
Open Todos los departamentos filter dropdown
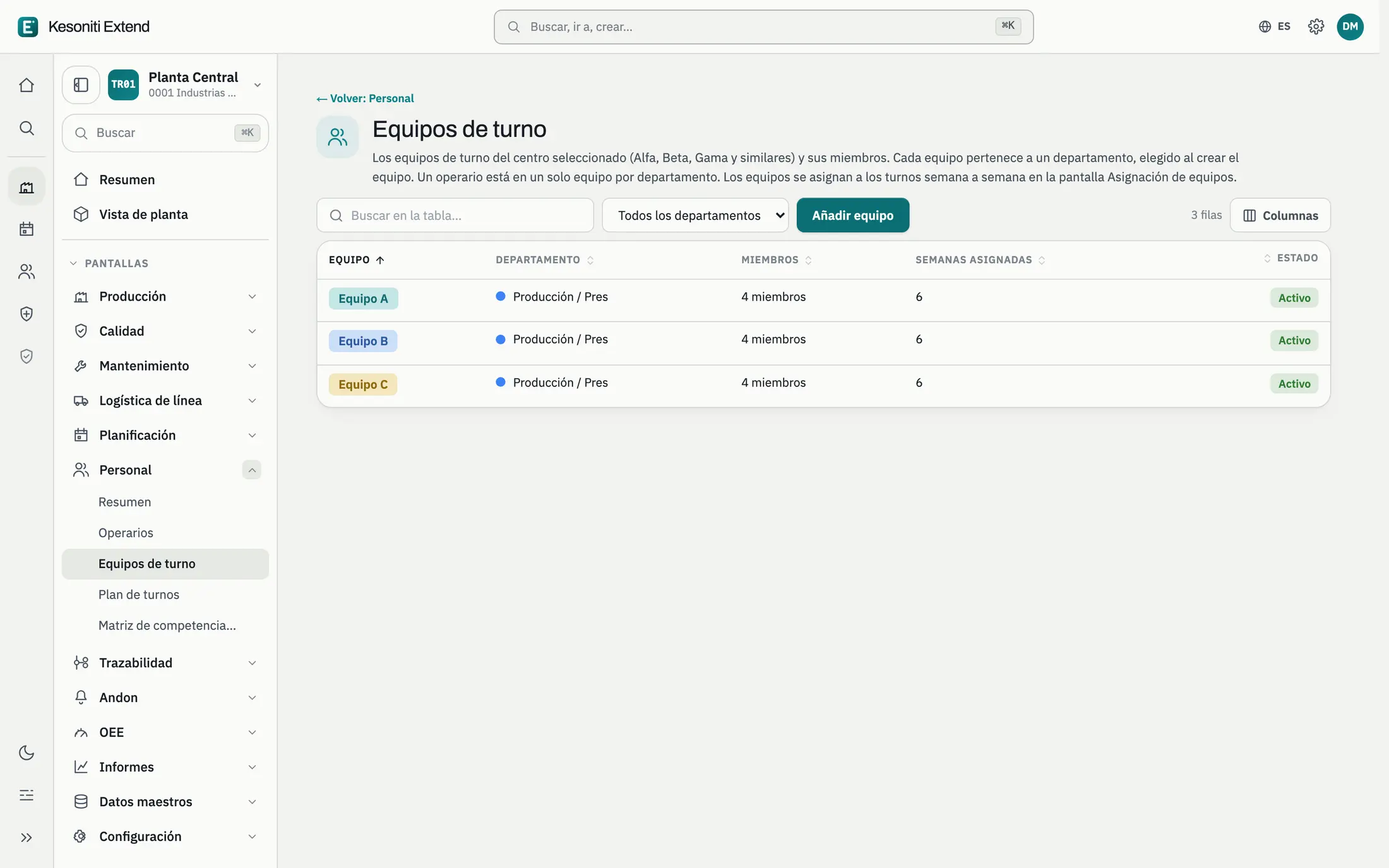click(695, 215)
